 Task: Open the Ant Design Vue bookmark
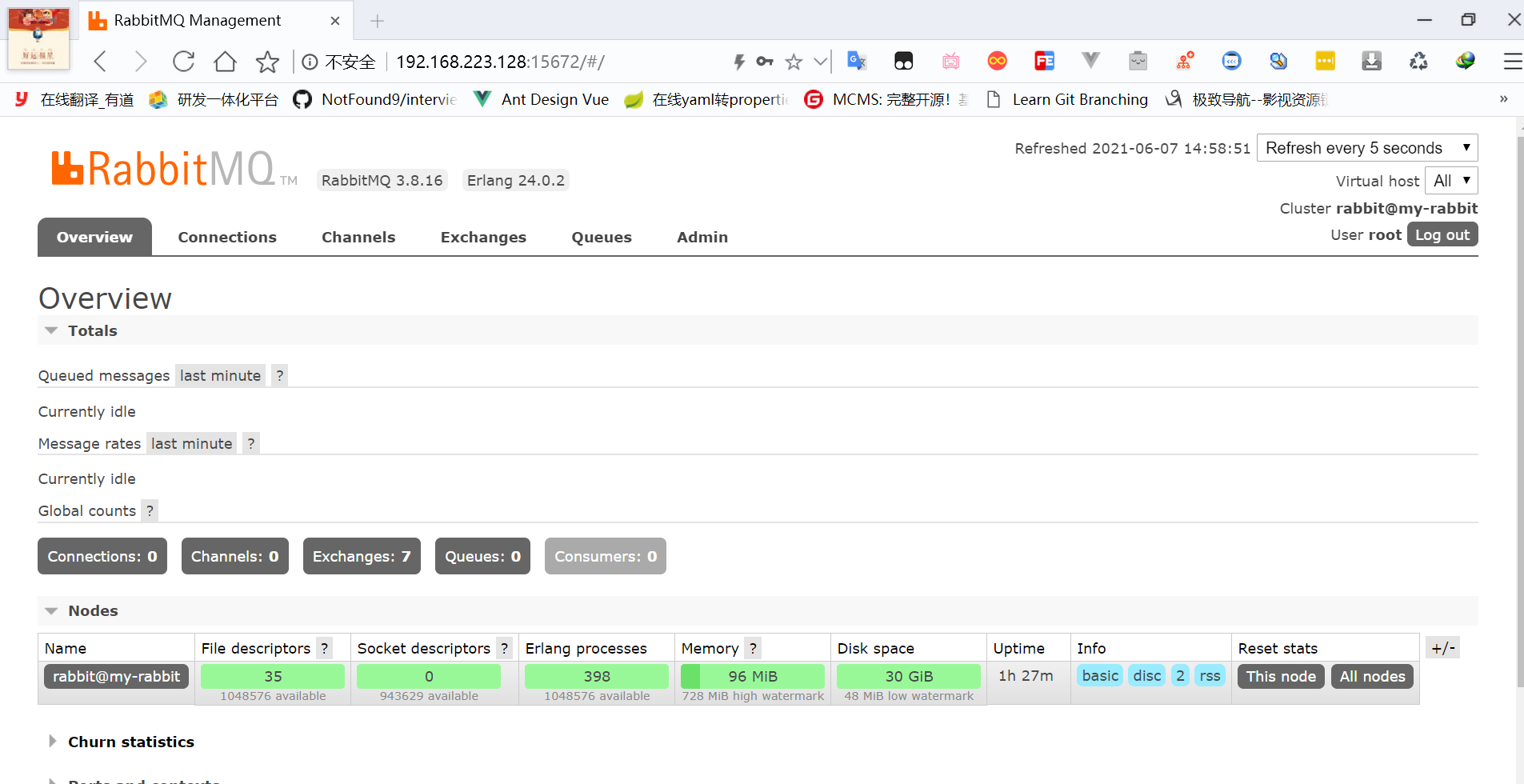542,99
